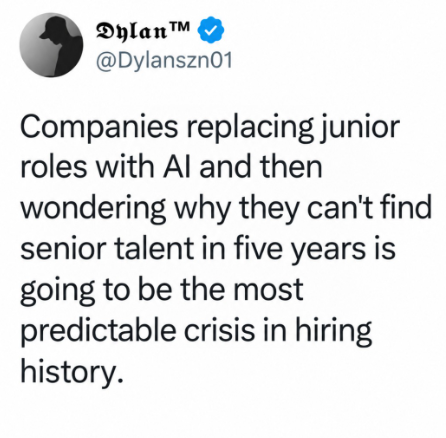446x438 pixels.
Task: Click the word "predictable" in the tweet
Action: coord(98,330)
